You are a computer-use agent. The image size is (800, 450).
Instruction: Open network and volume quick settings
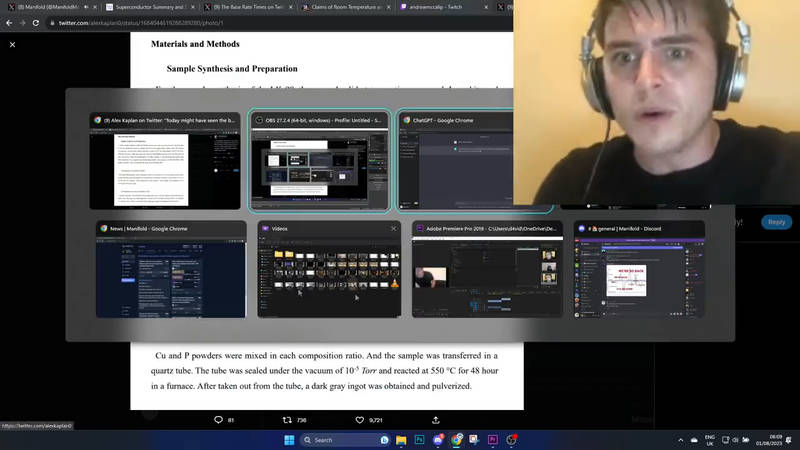point(735,440)
